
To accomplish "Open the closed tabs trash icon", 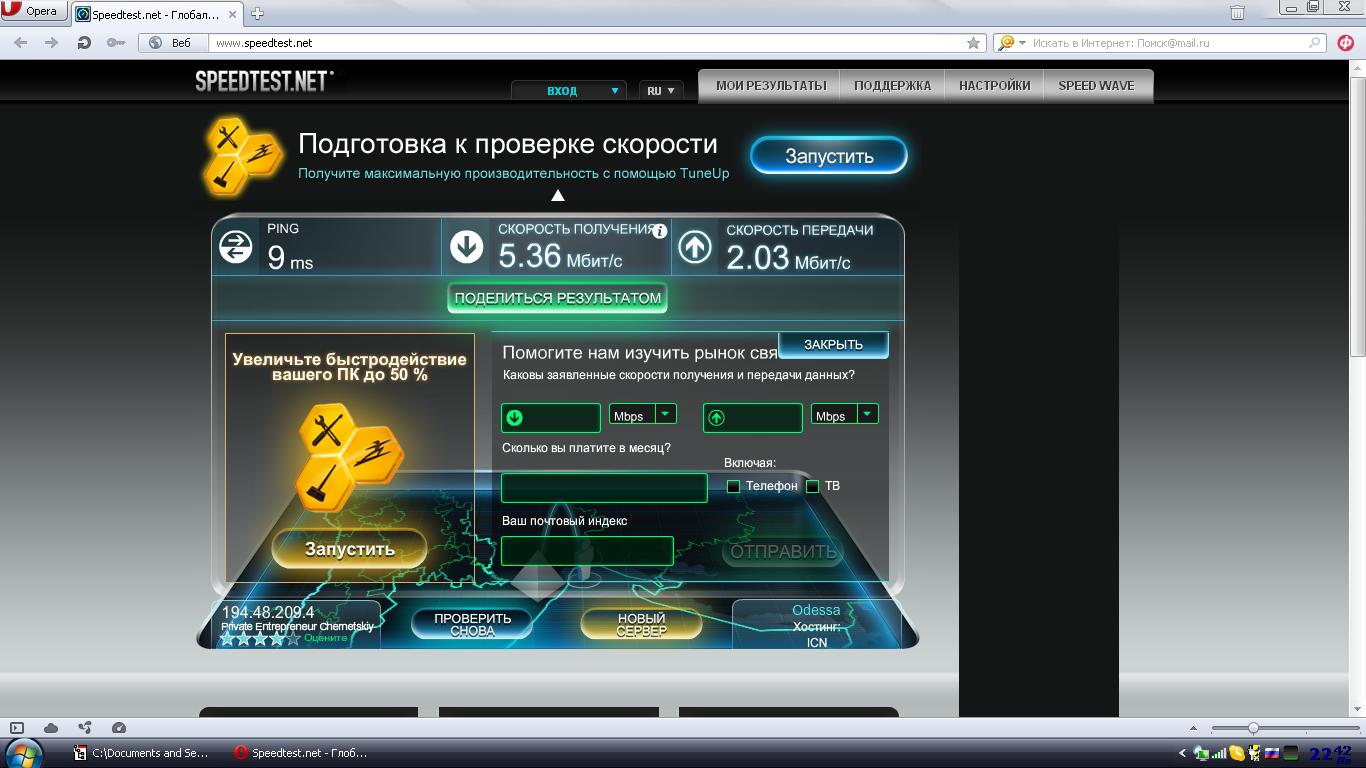I will [x=1237, y=12].
